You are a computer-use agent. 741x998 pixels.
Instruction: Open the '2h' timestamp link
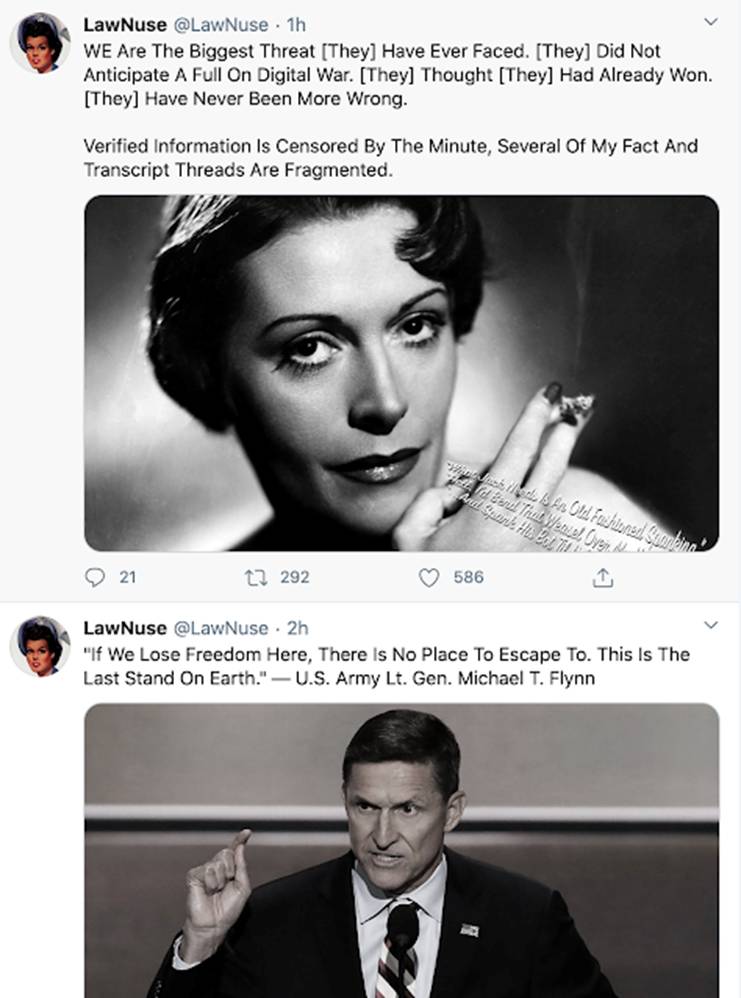click(297, 628)
